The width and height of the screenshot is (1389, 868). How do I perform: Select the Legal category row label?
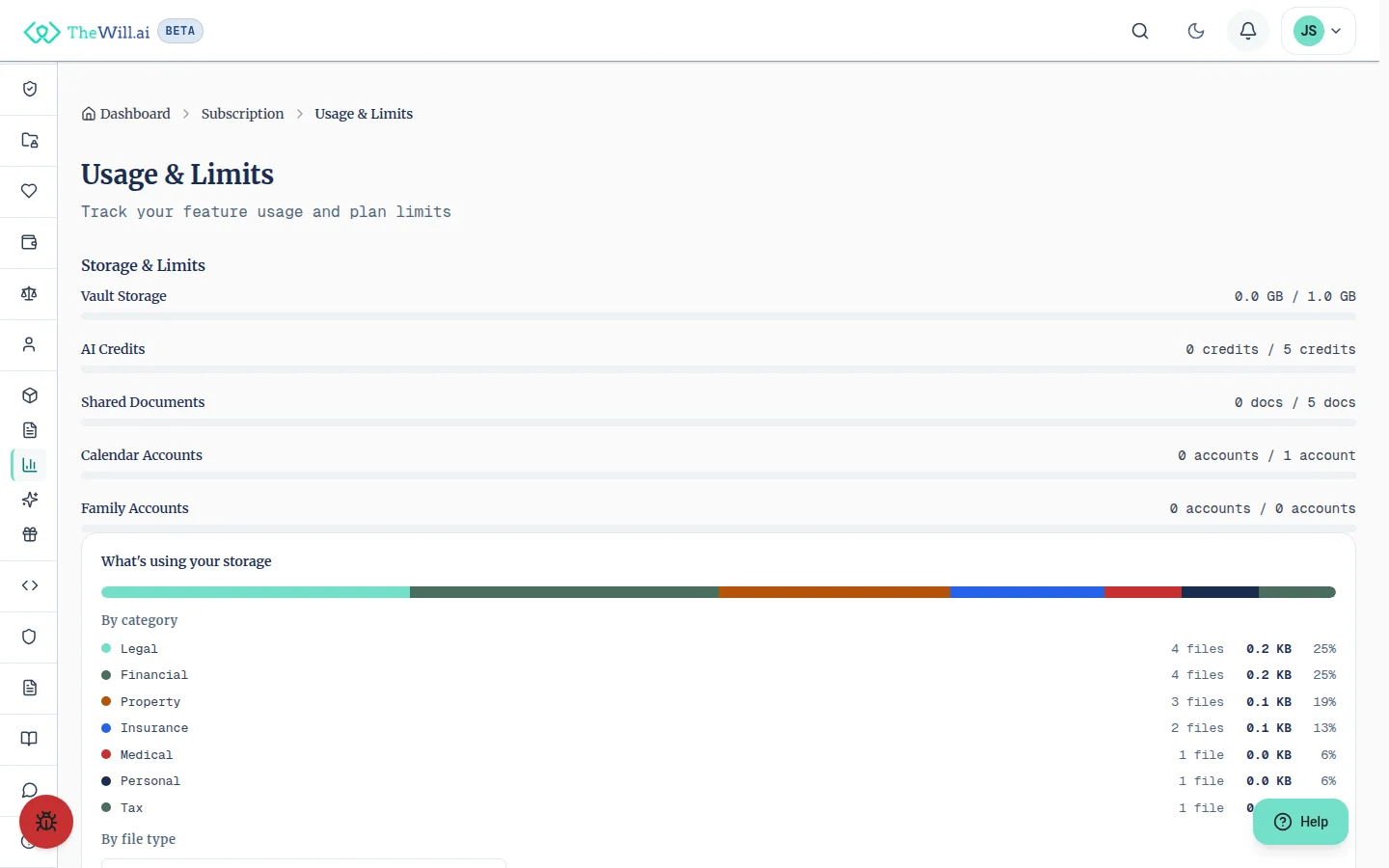pos(139,649)
